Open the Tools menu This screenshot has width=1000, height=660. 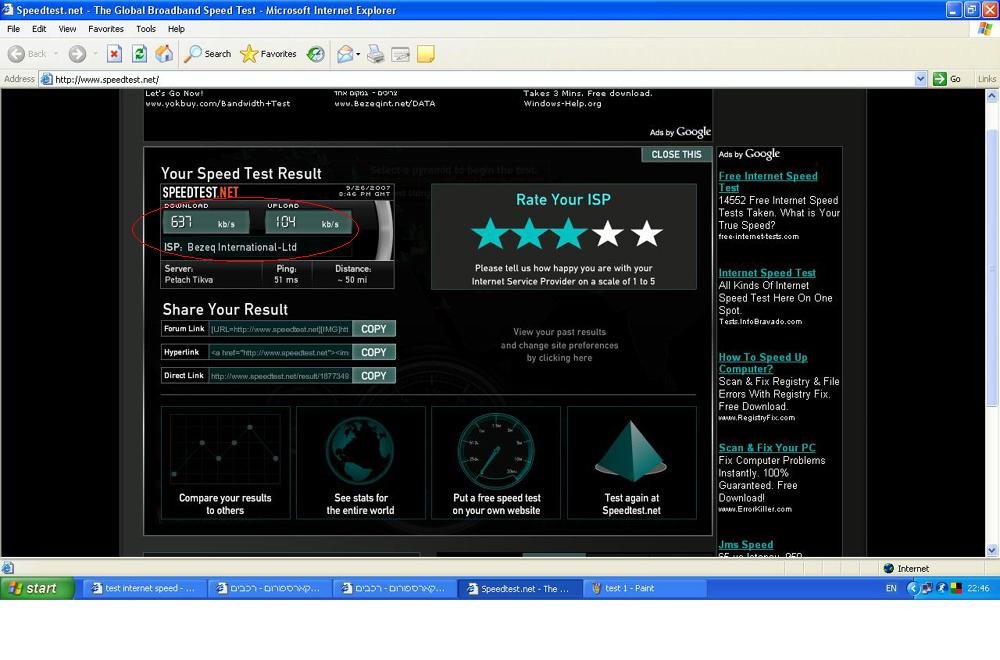click(145, 29)
